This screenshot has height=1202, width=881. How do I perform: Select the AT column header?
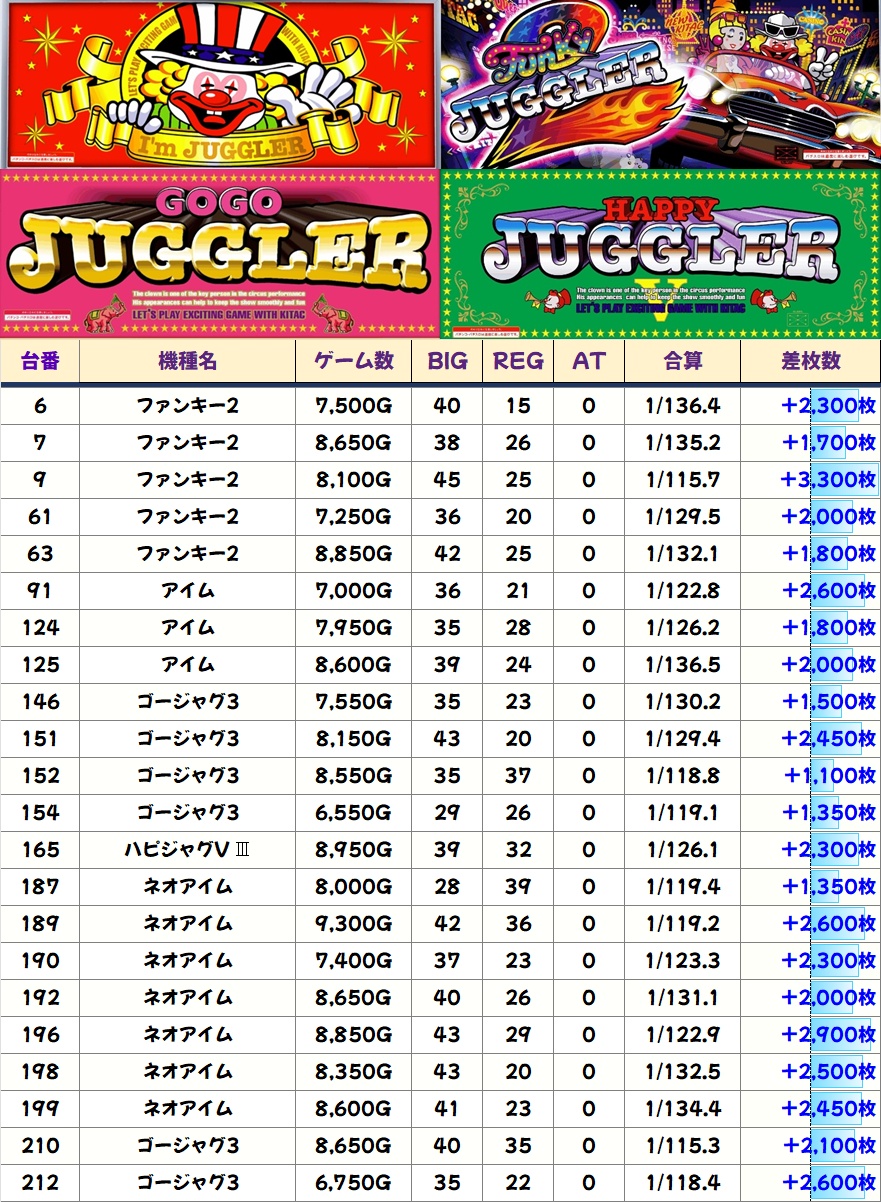point(588,361)
